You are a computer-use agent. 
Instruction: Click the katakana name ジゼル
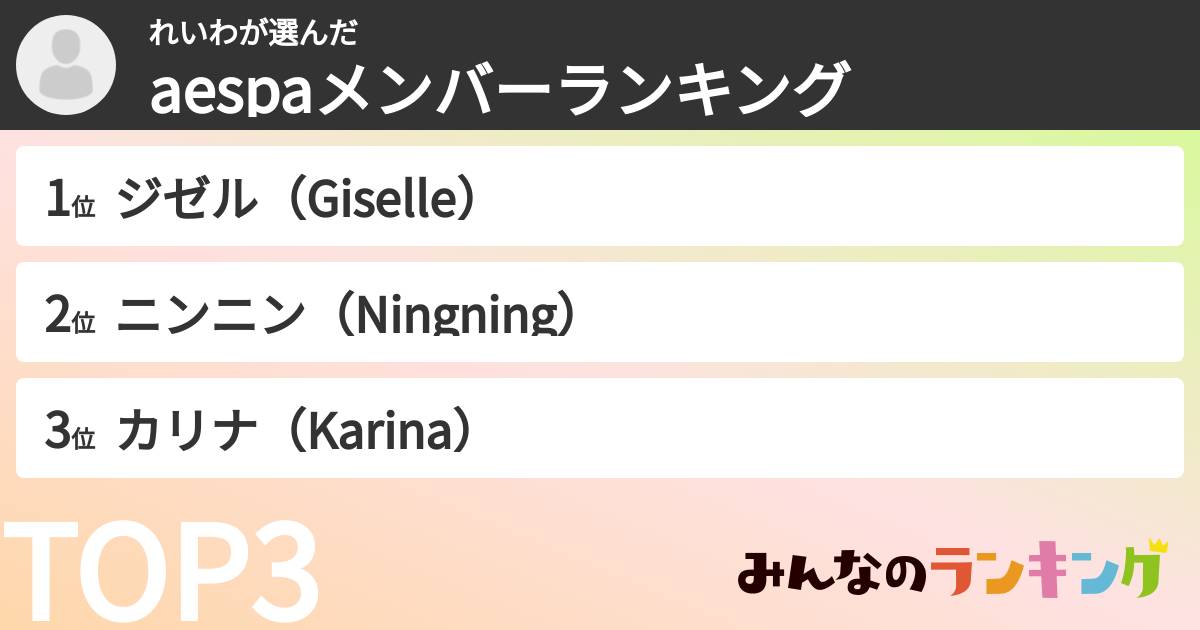click(182, 200)
